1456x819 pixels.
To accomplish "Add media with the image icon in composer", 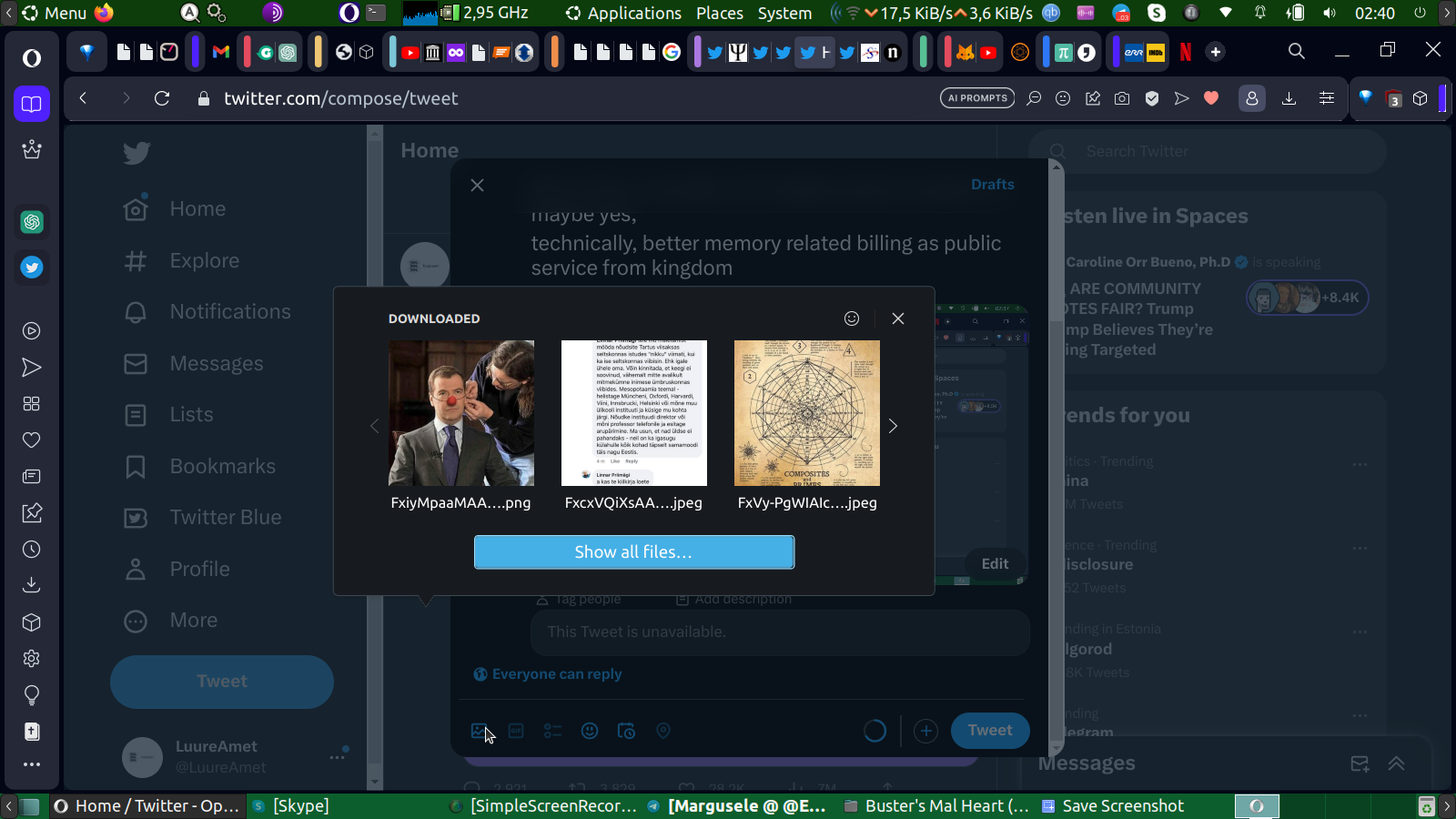I will click(x=480, y=731).
